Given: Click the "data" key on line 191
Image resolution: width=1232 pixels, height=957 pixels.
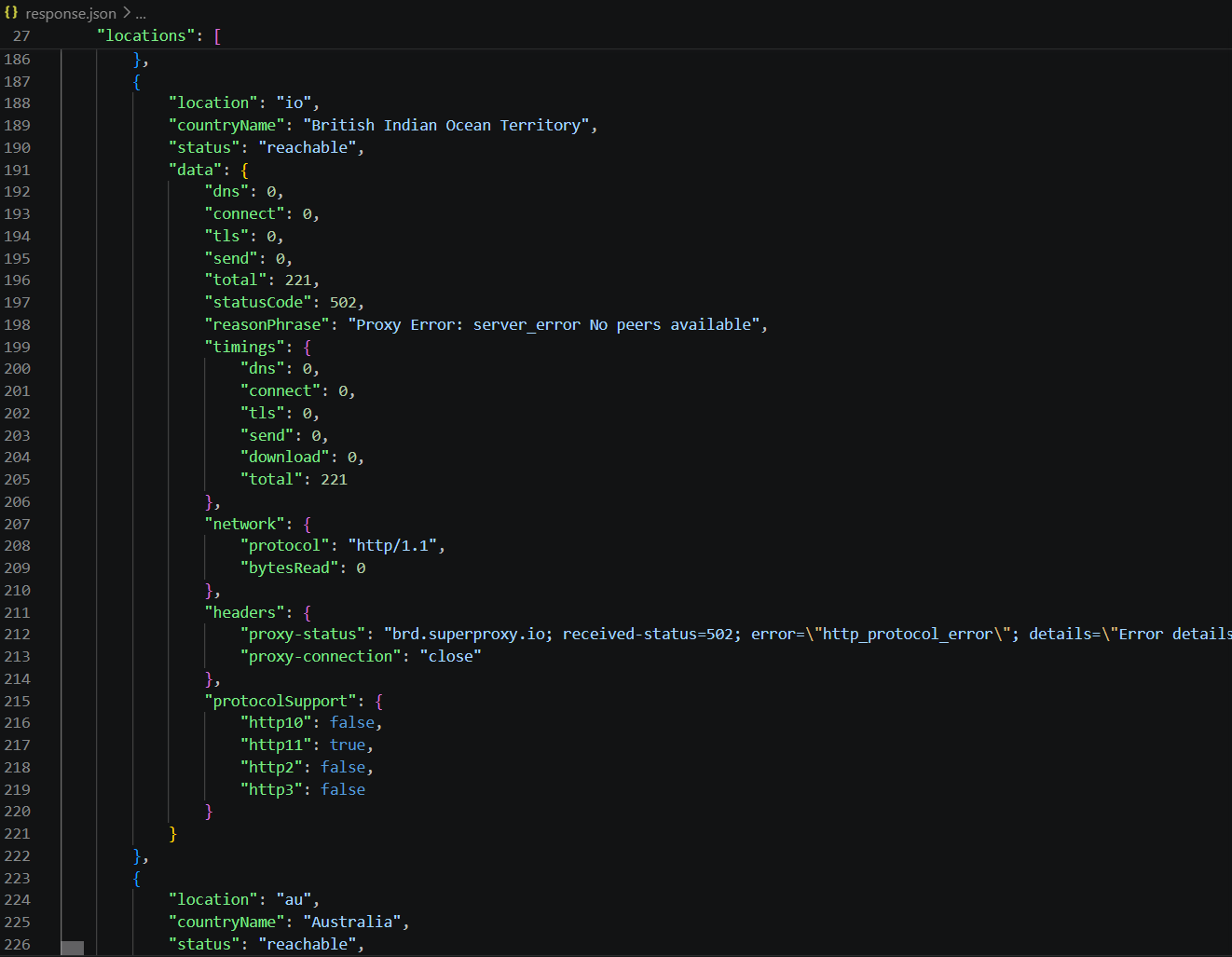Looking at the screenshot, I should (196, 170).
